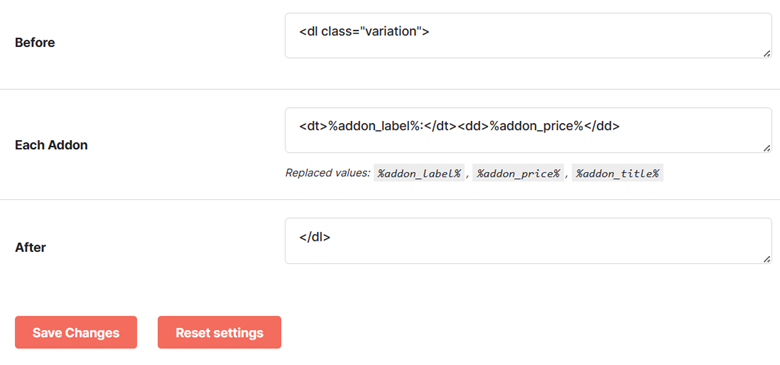
Task: Click the After textarea resize corner
Action: click(767, 259)
